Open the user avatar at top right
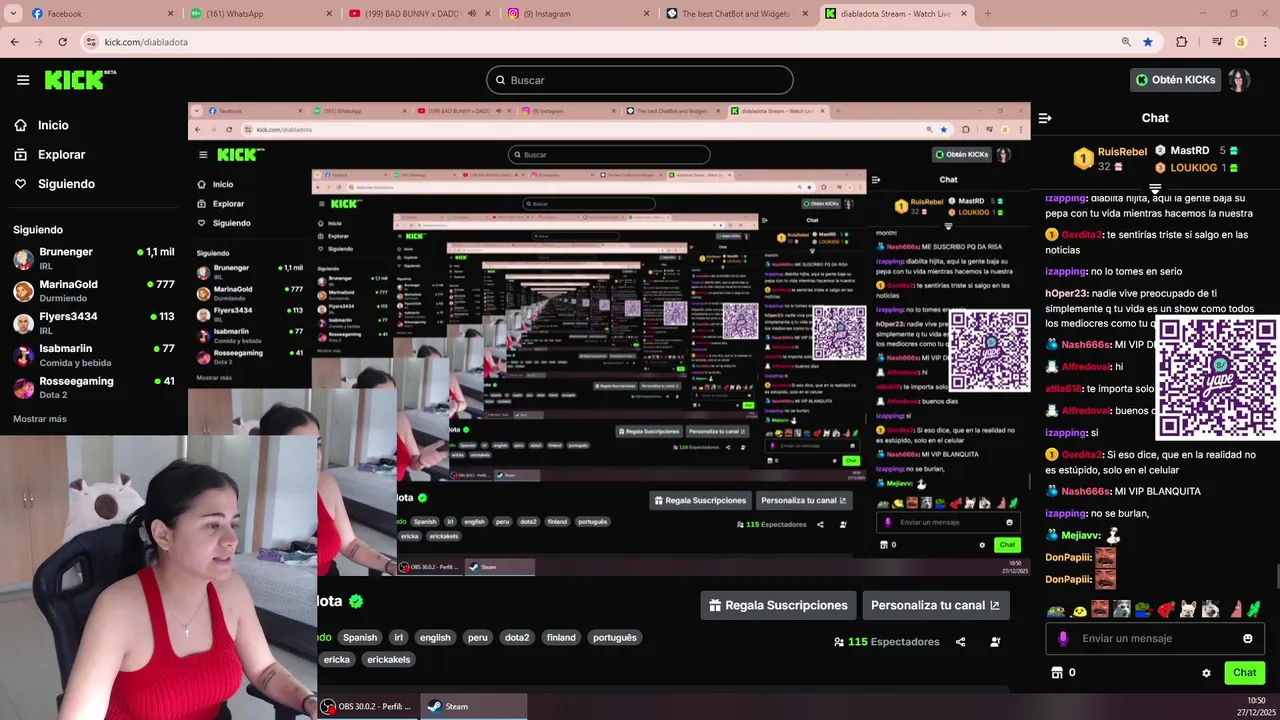The height and width of the screenshot is (720, 1280). click(1239, 80)
